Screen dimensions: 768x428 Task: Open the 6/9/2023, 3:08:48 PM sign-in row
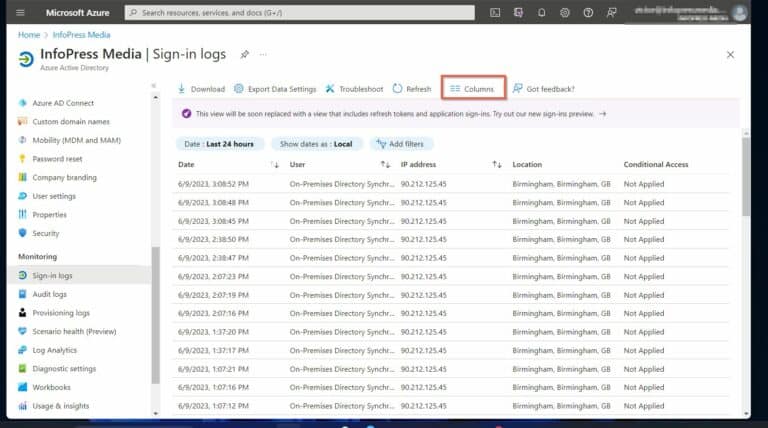click(x=450, y=203)
